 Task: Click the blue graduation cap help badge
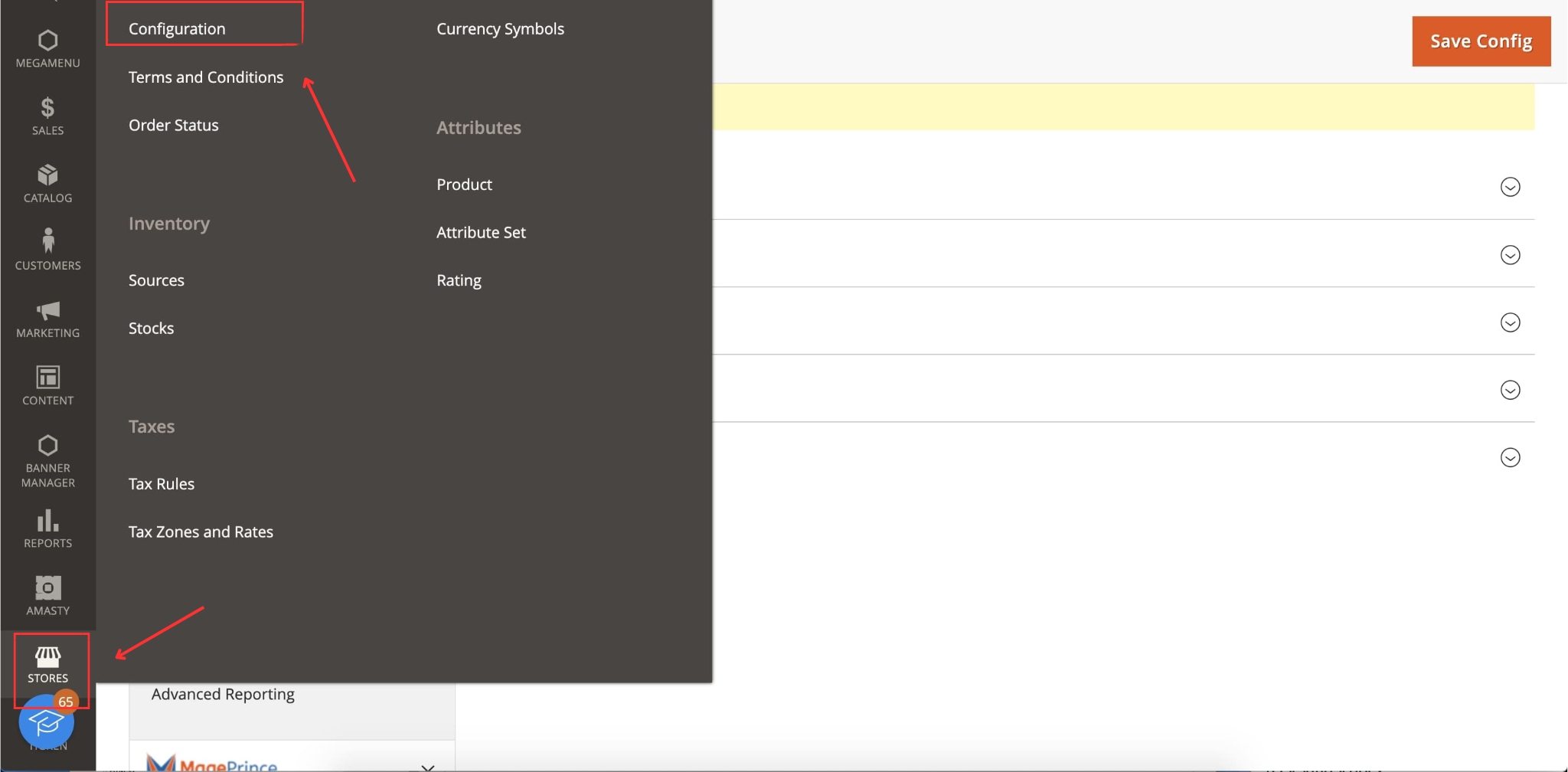pyautogui.click(x=45, y=722)
